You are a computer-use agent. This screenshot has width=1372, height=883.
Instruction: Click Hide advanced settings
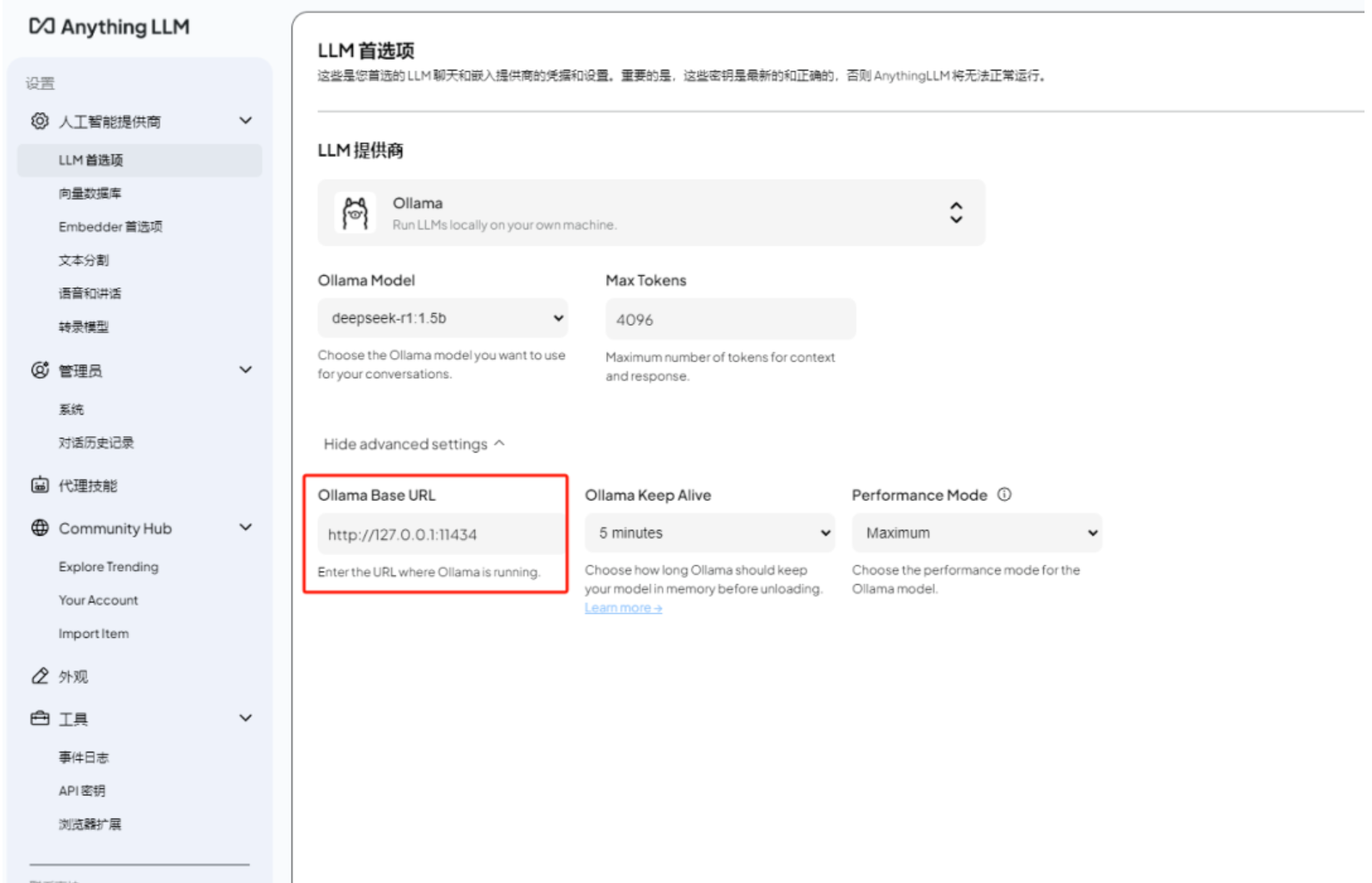click(413, 444)
